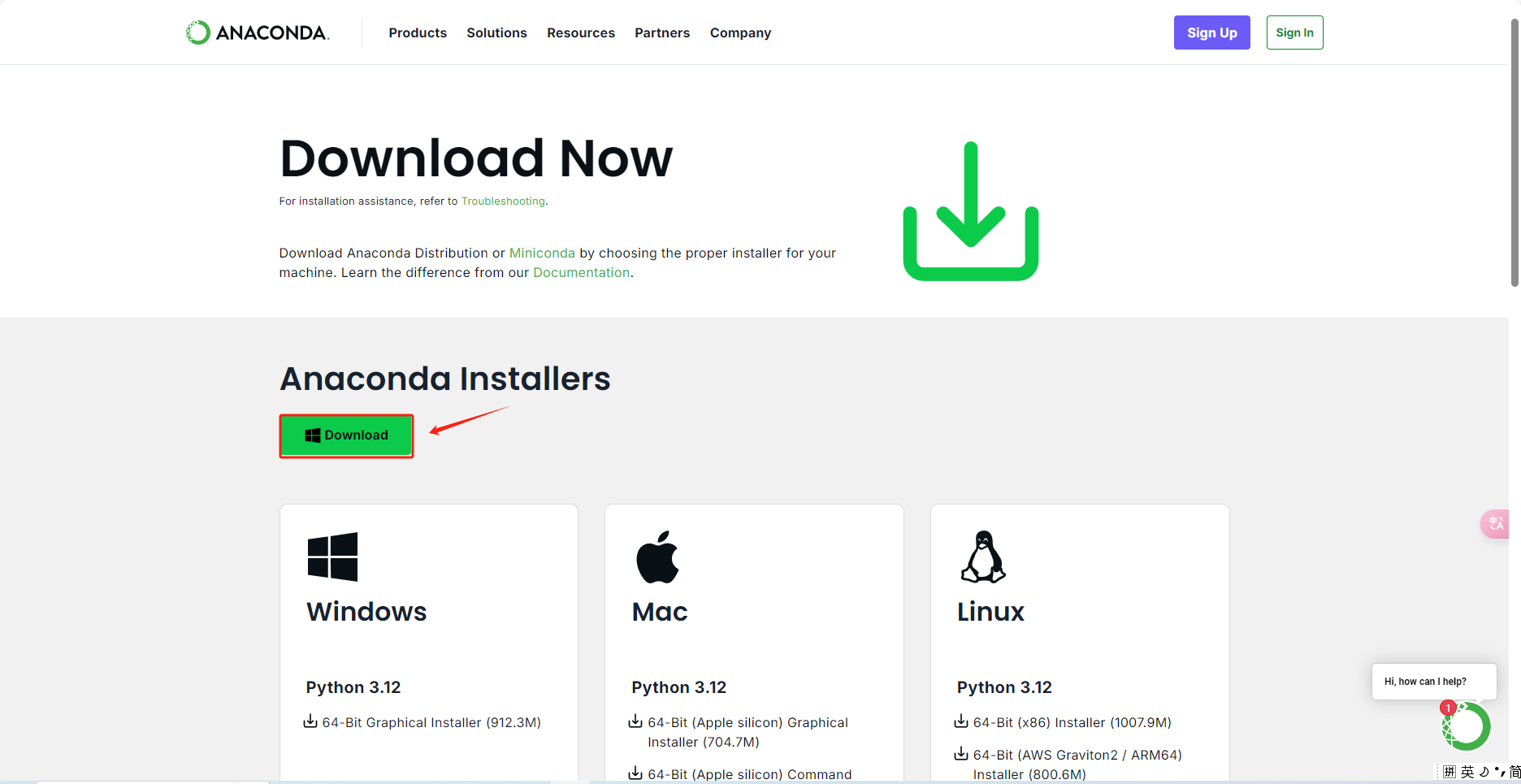Click the 'Hi, how can I help?' message
Screen dimensions: 1521x784
[x=1434, y=682]
